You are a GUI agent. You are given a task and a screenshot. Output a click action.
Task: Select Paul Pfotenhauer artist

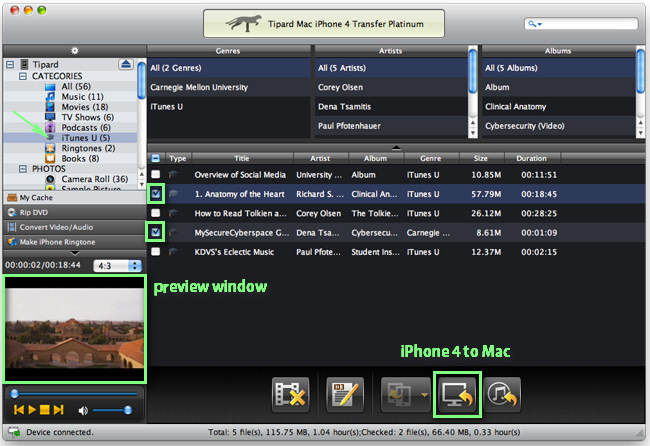pos(391,126)
